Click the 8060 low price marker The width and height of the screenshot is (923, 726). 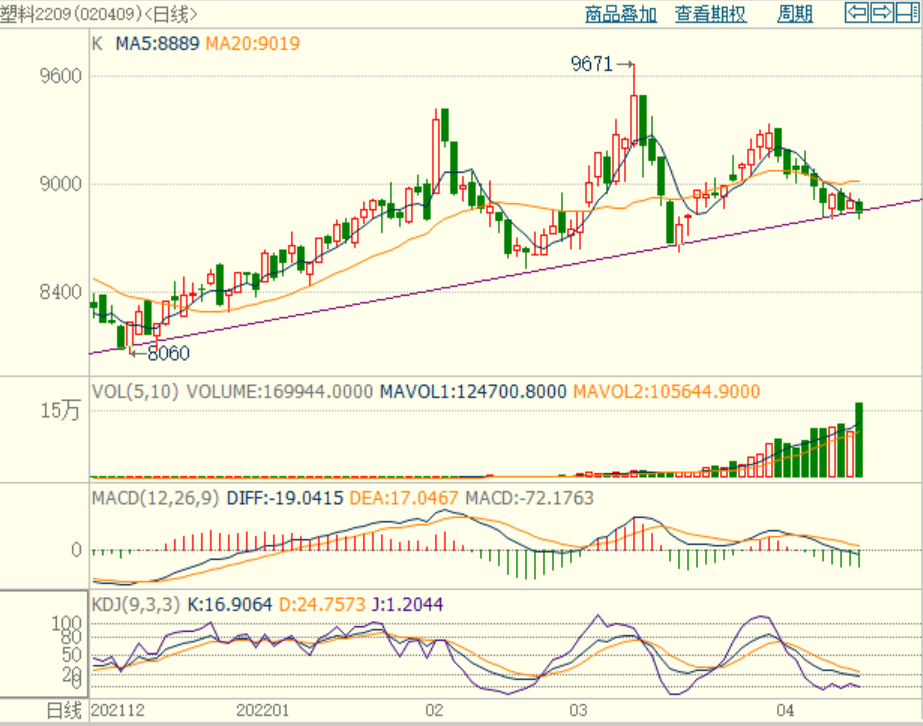(x=167, y=352)
